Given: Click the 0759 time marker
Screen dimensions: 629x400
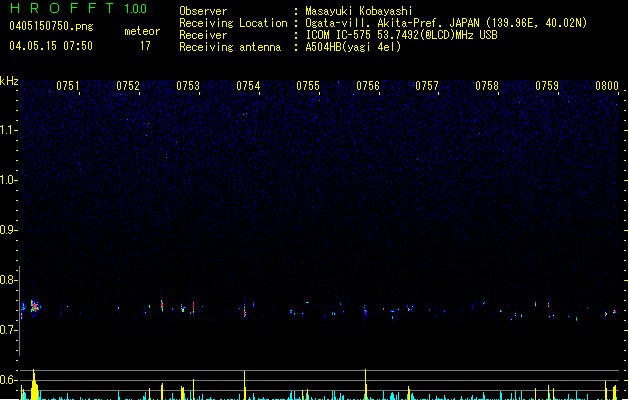Looking at the screenshot, I should 547,86.
